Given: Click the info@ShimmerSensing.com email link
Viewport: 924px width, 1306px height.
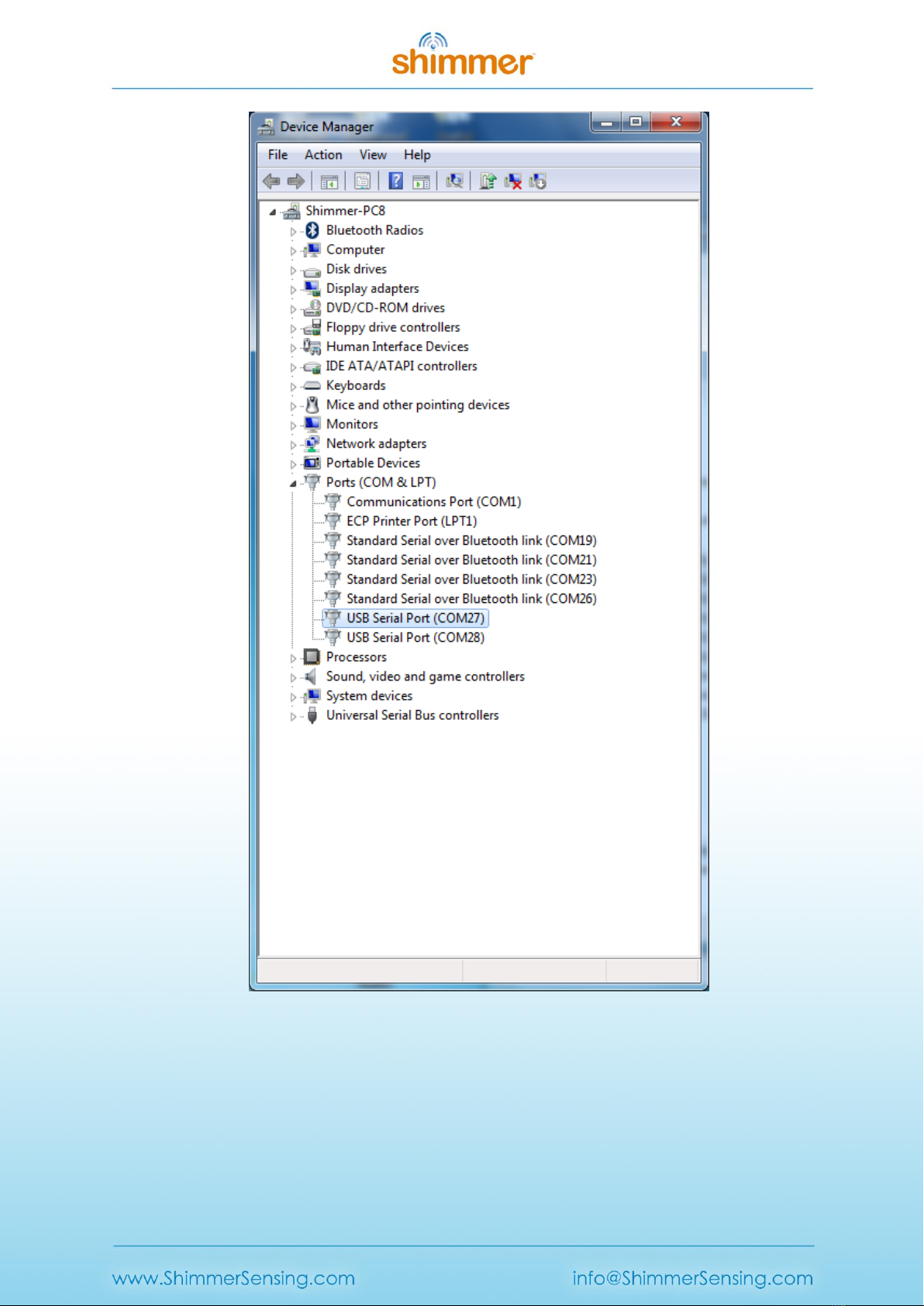Looking at the screenshot, I should click(693, 1278).
